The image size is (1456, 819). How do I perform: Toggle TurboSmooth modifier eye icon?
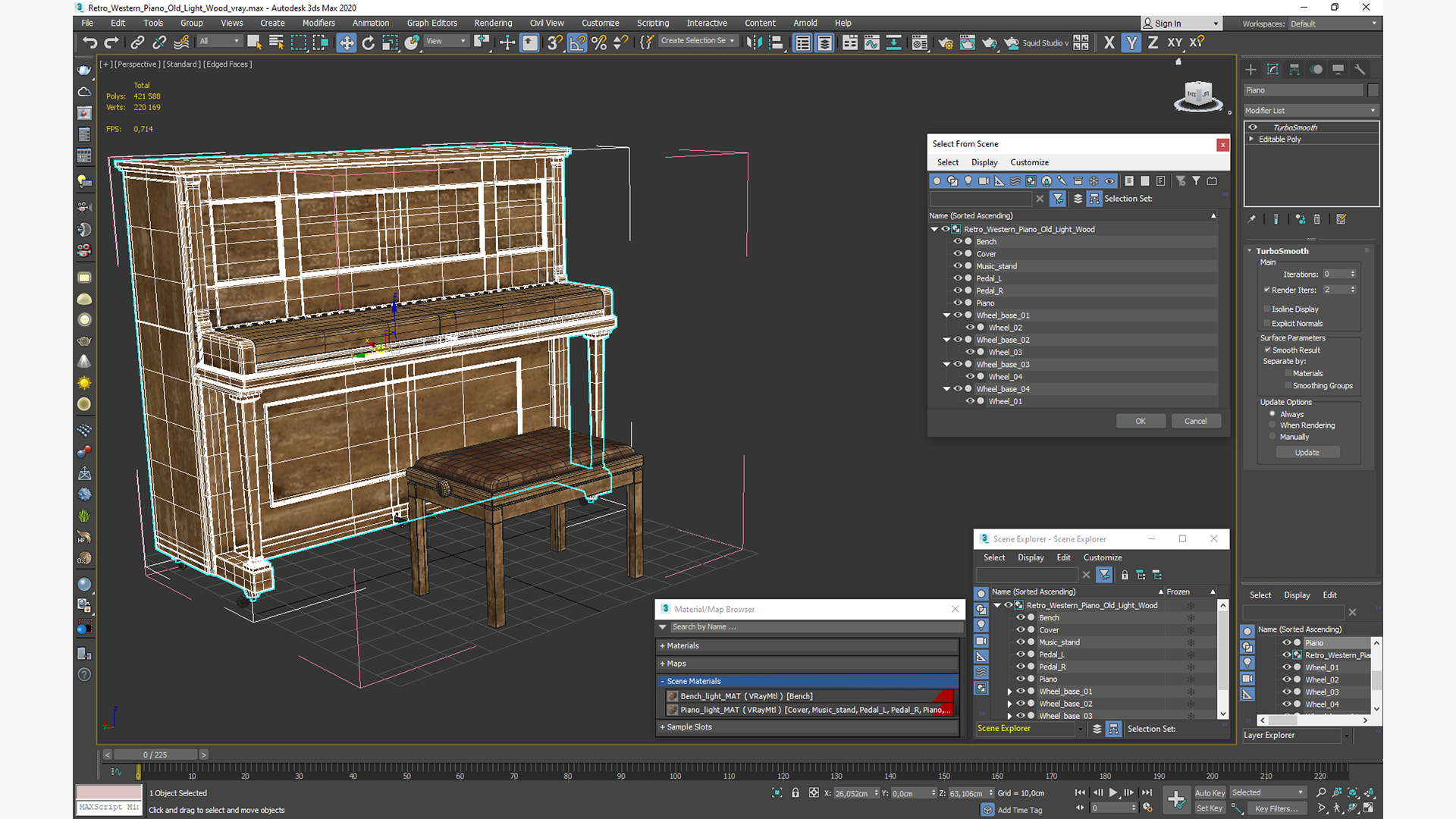pos(1253,127)
